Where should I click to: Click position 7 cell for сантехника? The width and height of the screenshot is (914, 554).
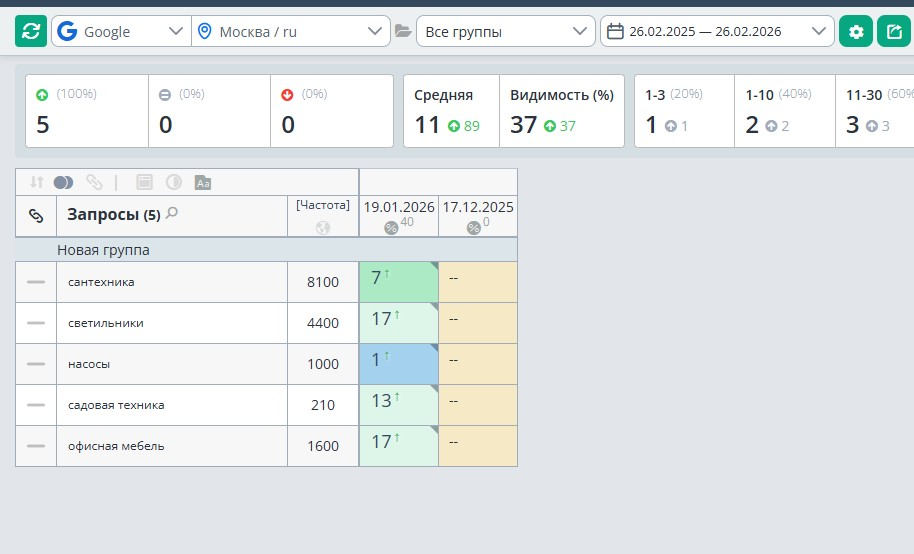pos(399,282)
